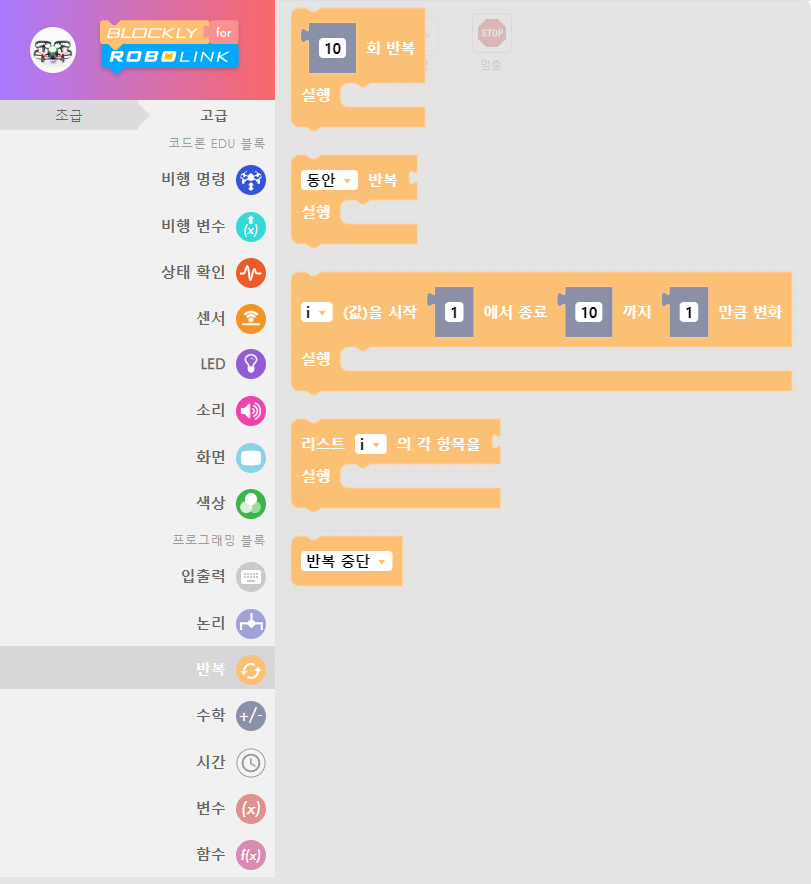Click the 센서 orange sensor icon
Viewport: 811px width, 884px height.
[250, 319]
